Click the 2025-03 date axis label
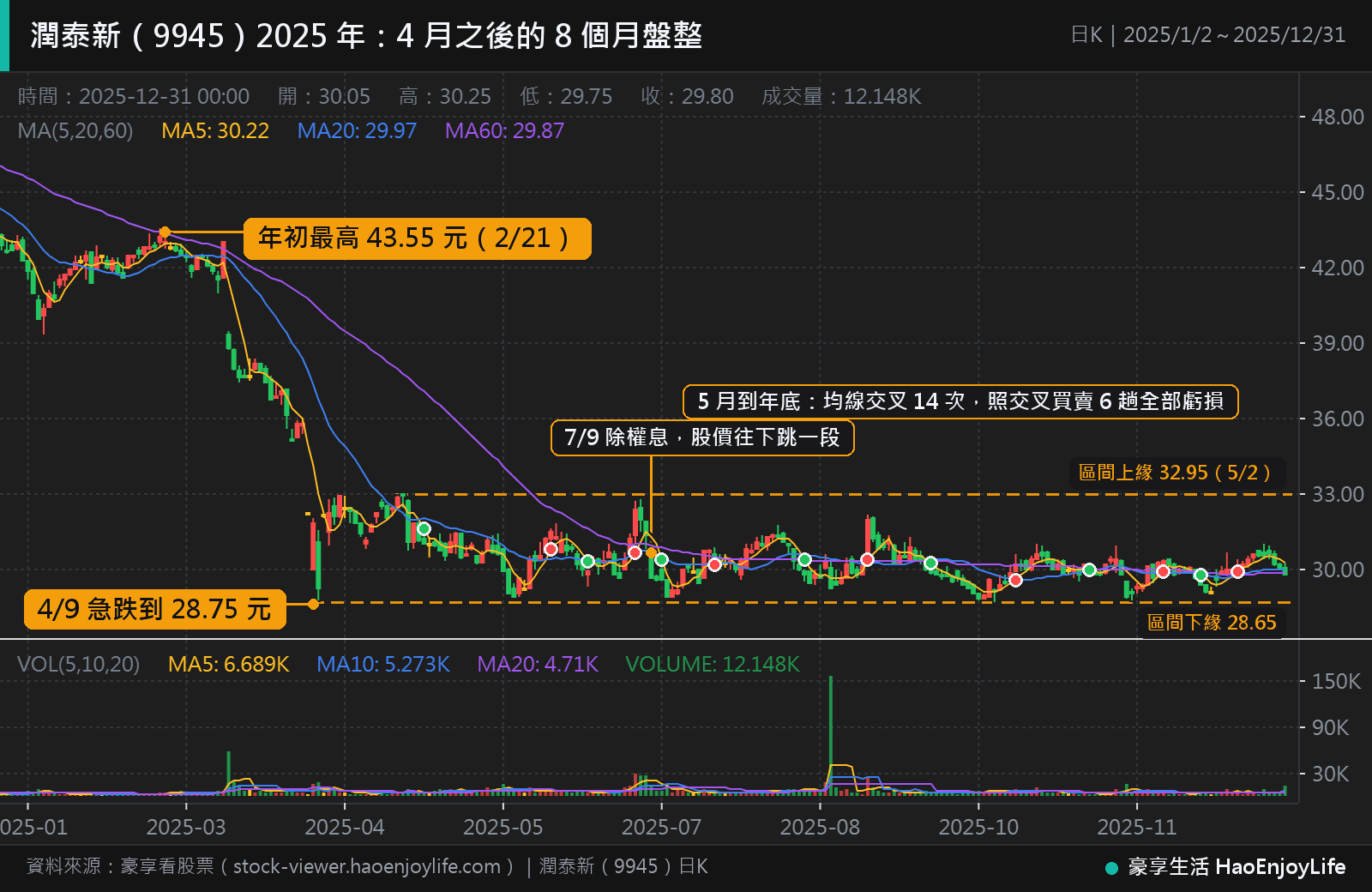1372x892 pixels. (x=186, y=827)
